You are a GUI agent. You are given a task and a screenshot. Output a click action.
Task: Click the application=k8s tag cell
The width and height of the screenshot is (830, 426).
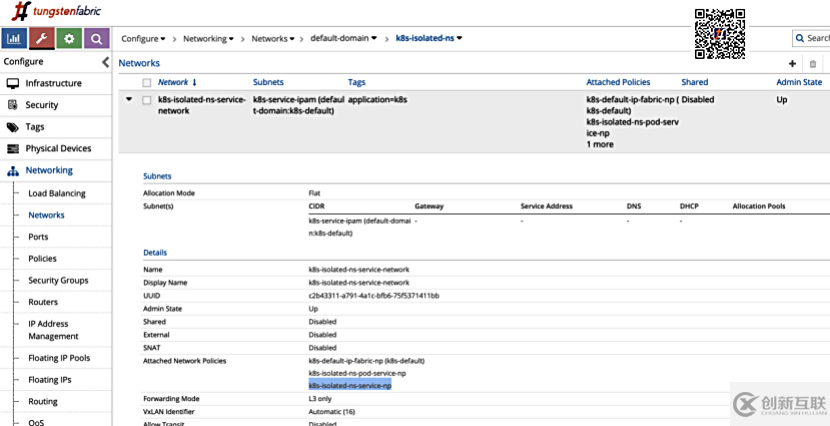377,99
